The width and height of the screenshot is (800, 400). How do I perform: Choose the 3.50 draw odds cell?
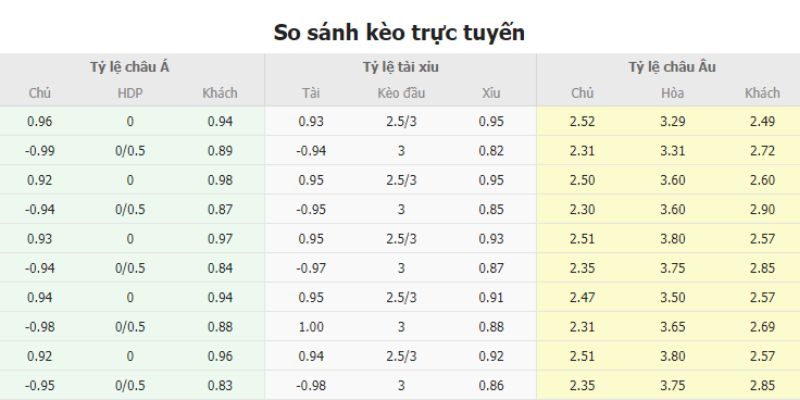click(x=672, y=297)
